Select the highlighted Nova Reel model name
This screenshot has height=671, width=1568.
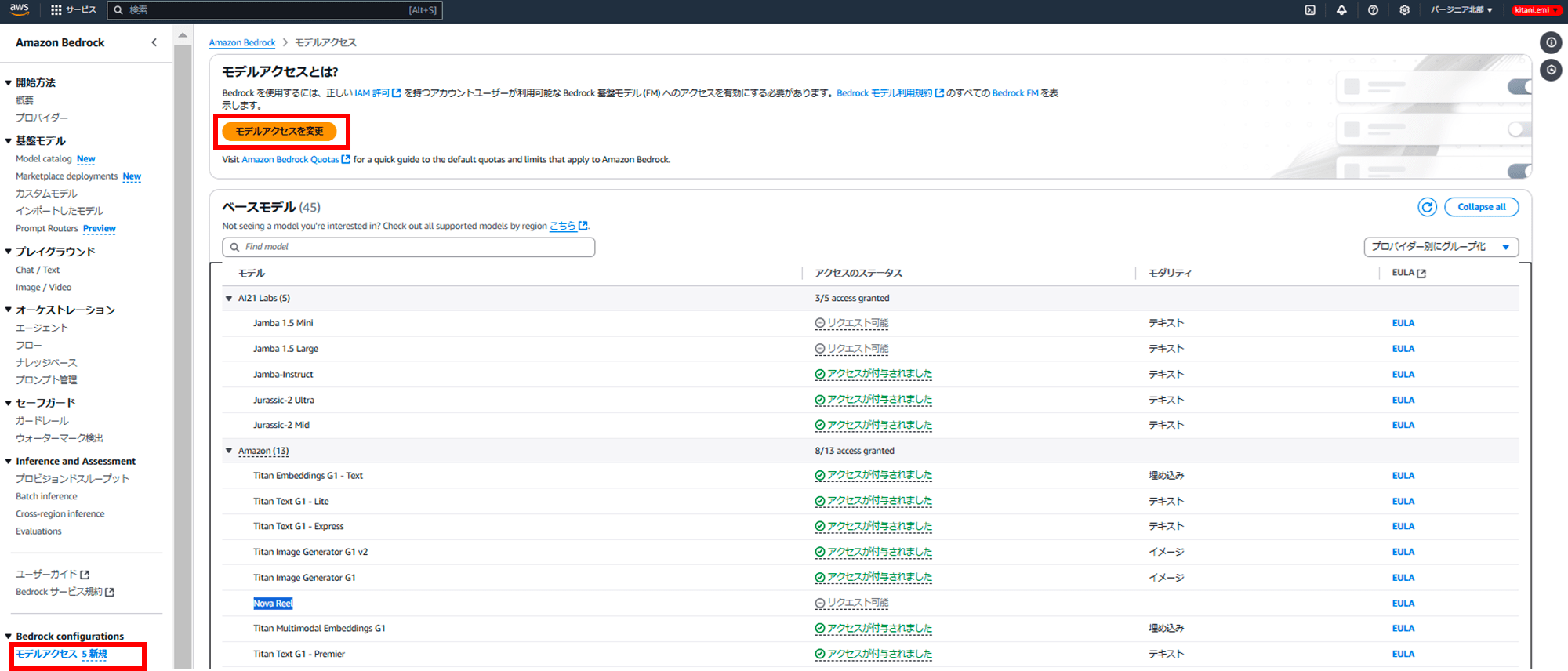(x=273, y=604)
